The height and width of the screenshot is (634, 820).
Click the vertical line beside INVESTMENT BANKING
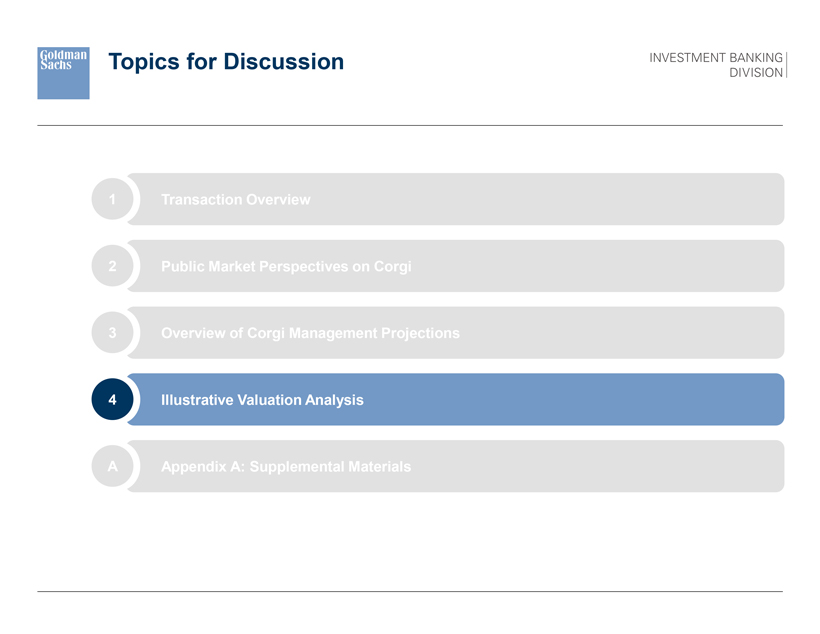788,64
